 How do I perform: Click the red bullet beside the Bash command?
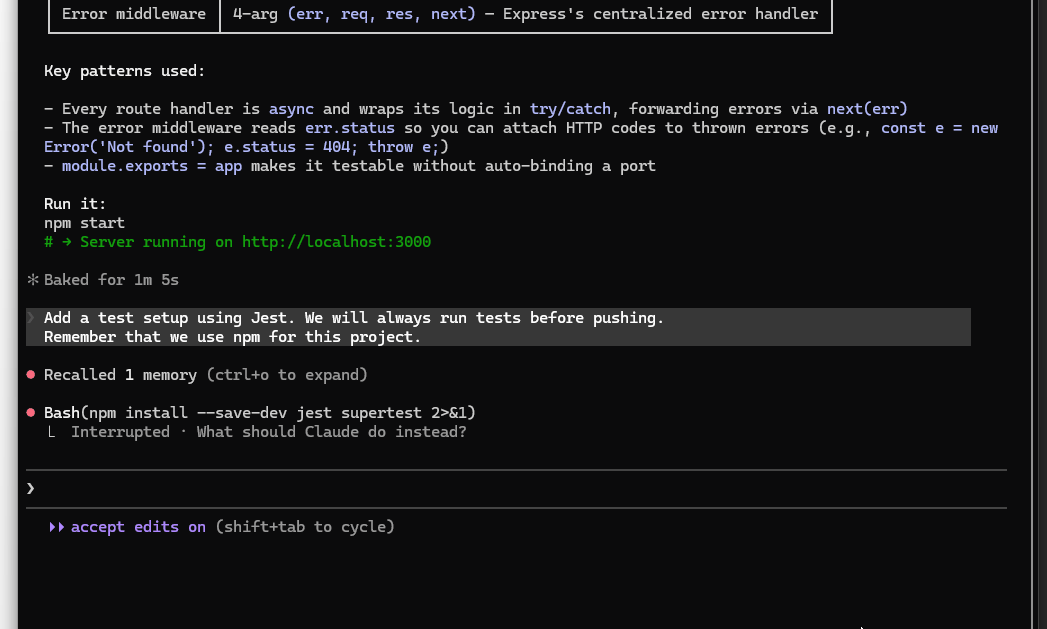pyautogui.click(x=32, y=413)
